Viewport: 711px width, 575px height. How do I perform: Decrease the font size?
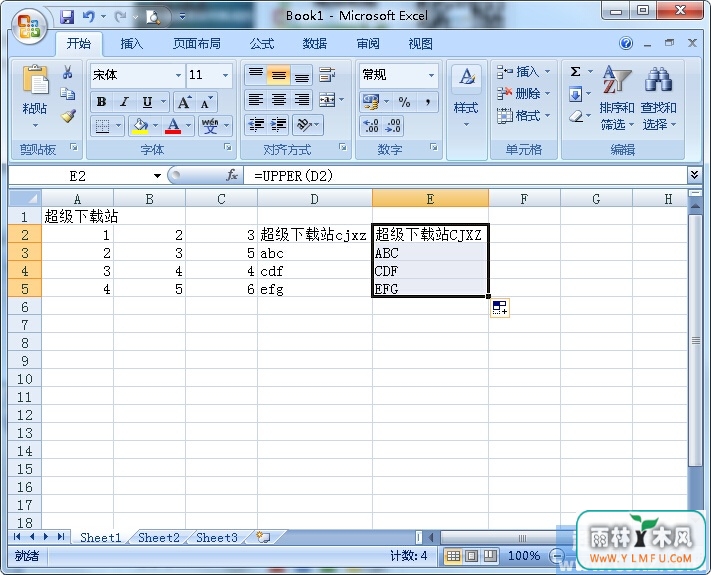pyautogui.click(x=206, y=102)
